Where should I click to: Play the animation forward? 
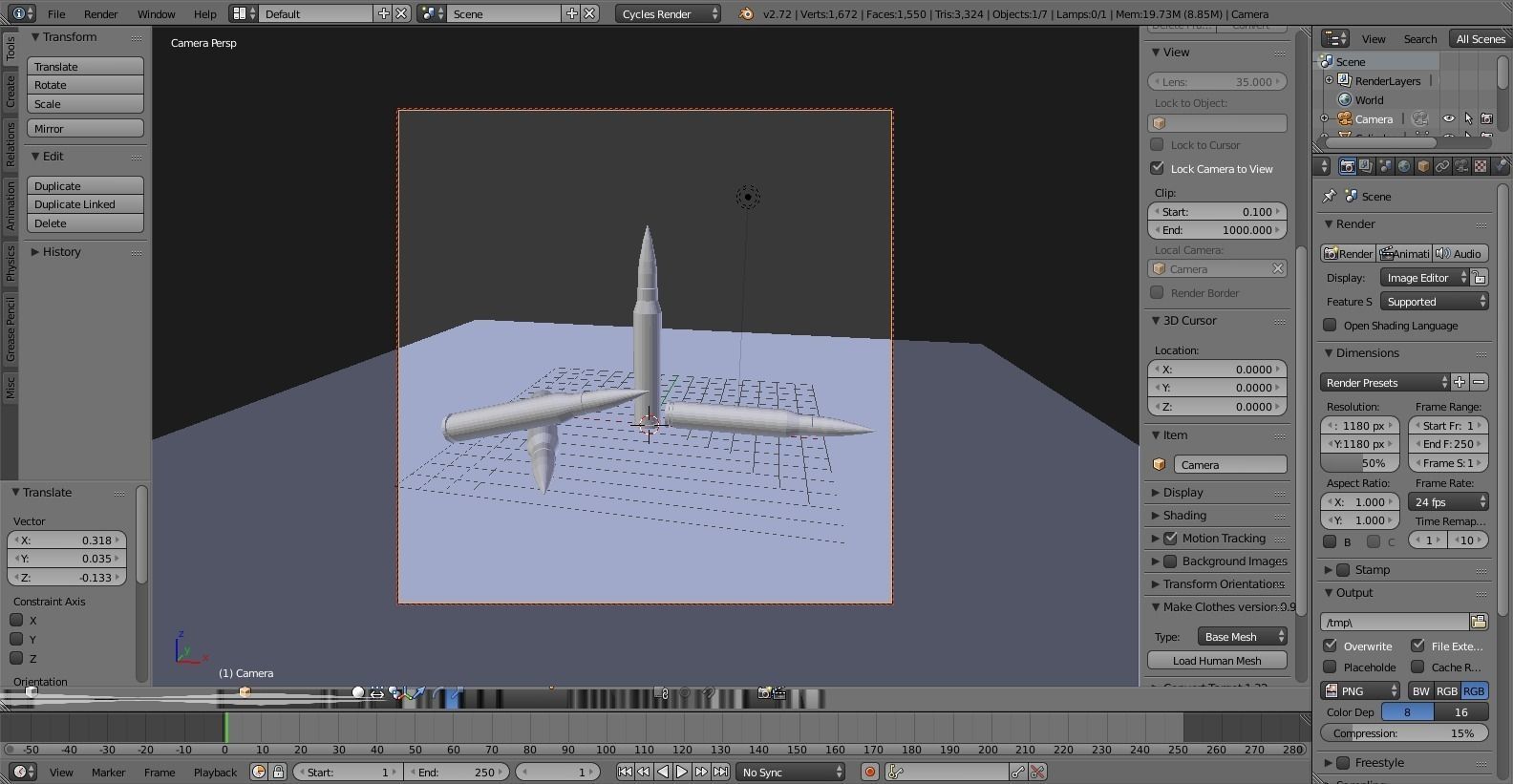click(682, 772)
